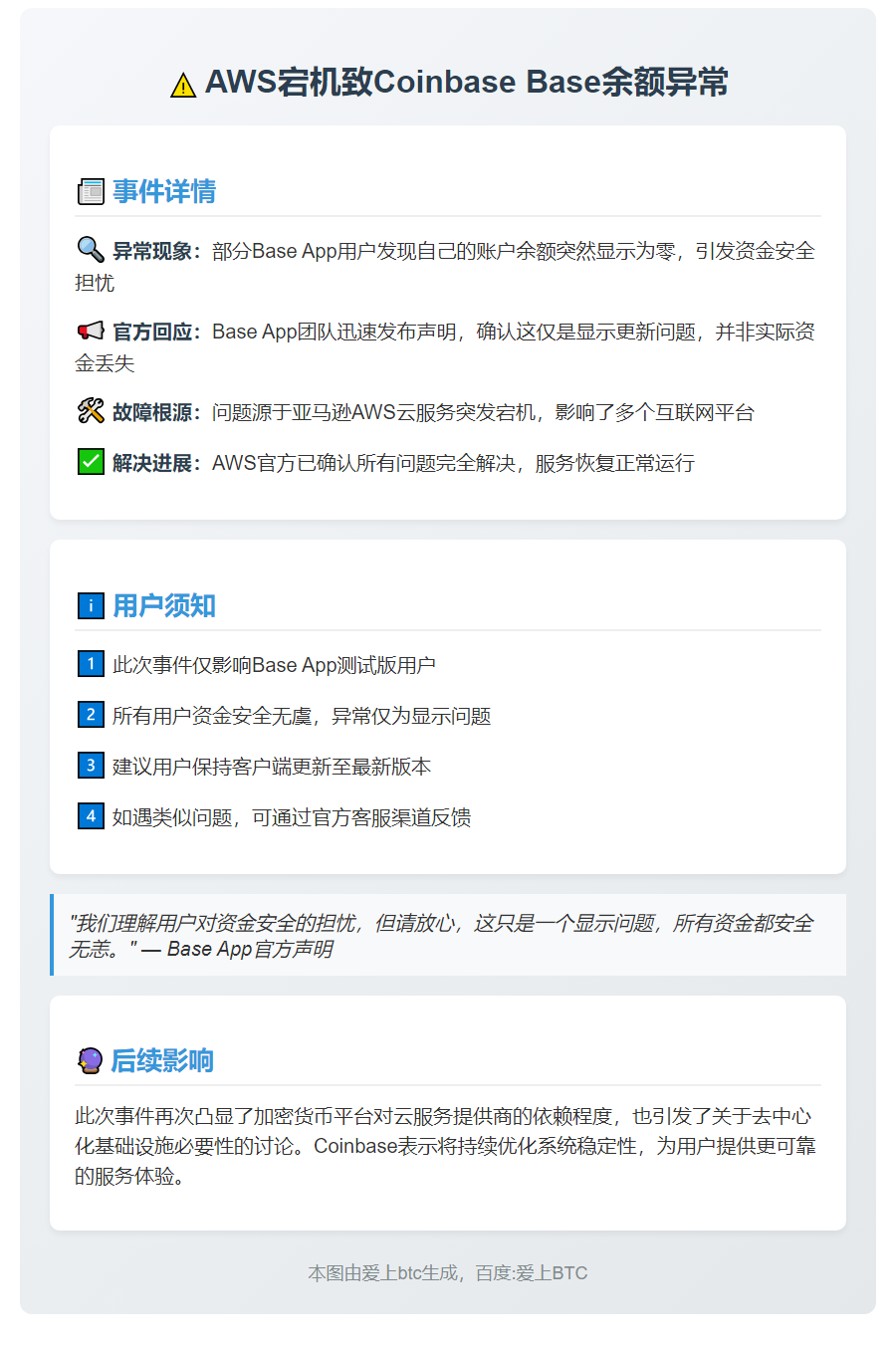
Task: Click the main title AWS宕机致Coinbase Base余额异常
Action: click(466, 82)
